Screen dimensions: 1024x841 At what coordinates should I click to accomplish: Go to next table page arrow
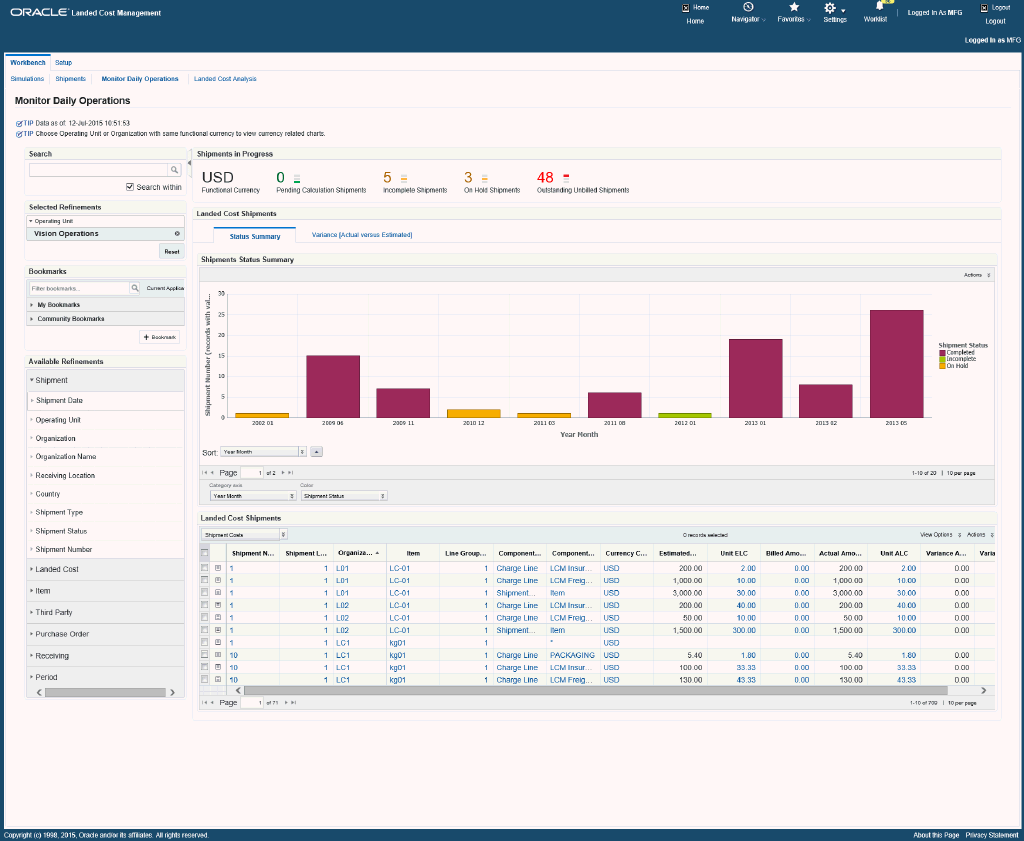pyautogui.click(x=286, y=703)
